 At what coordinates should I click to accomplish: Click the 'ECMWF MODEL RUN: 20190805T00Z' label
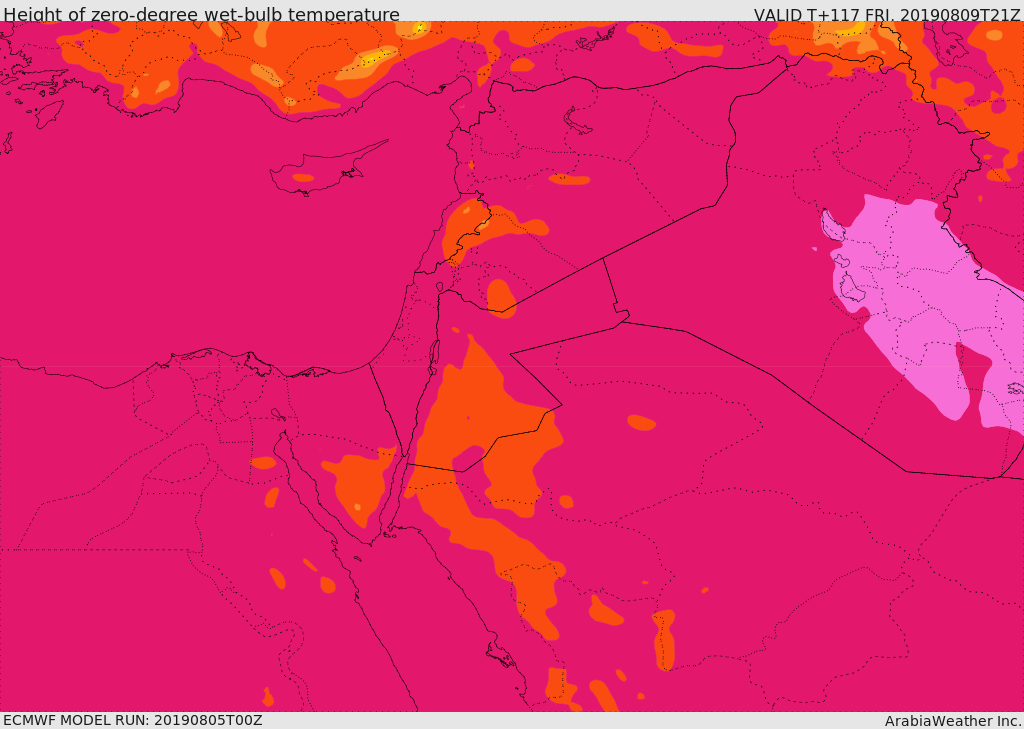133,721
